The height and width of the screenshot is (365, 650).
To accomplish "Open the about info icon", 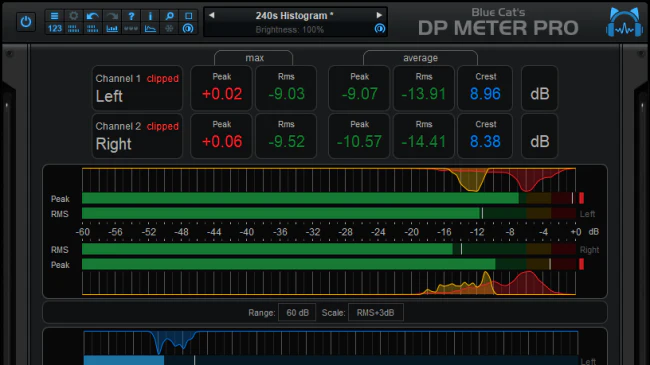I will [x=150, y=16].
